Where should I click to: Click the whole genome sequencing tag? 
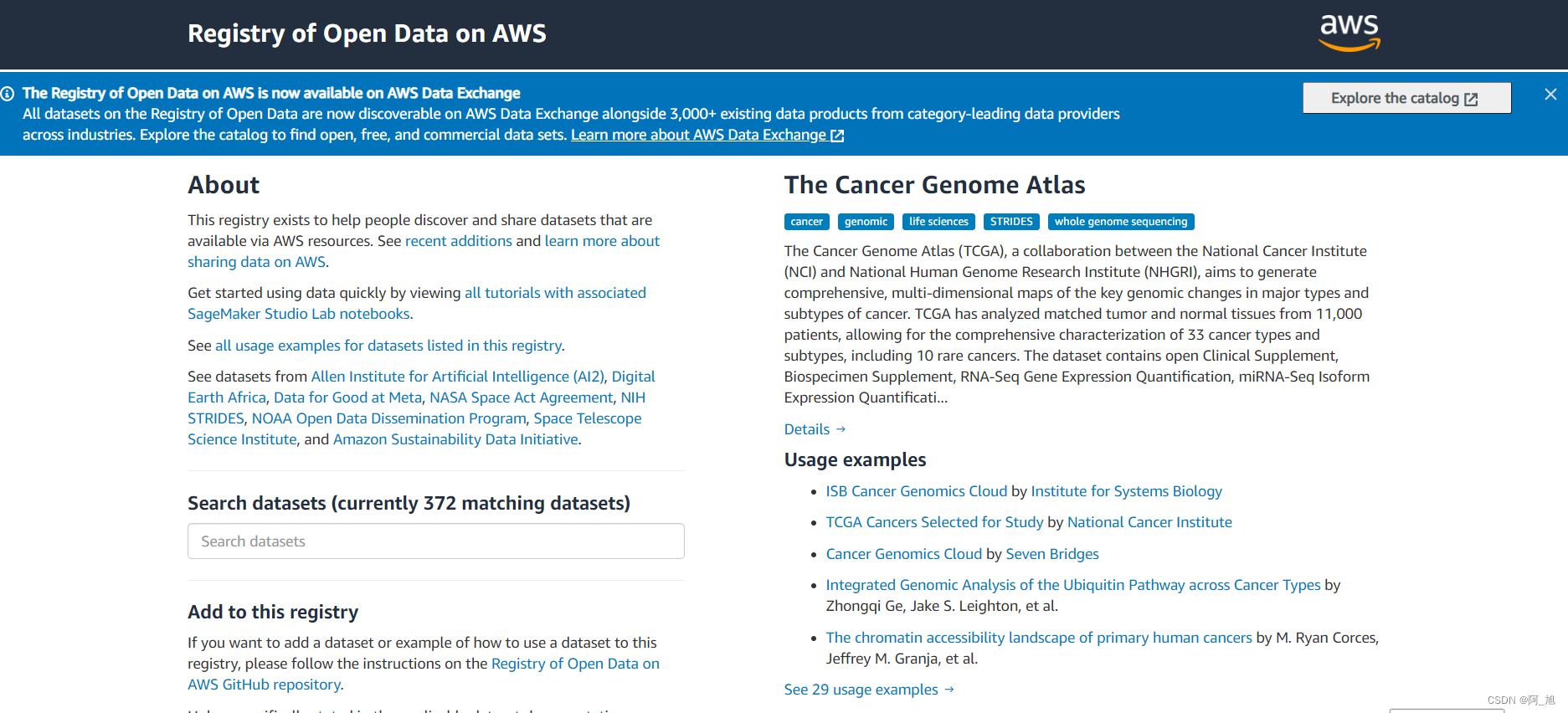point(1121,222)
